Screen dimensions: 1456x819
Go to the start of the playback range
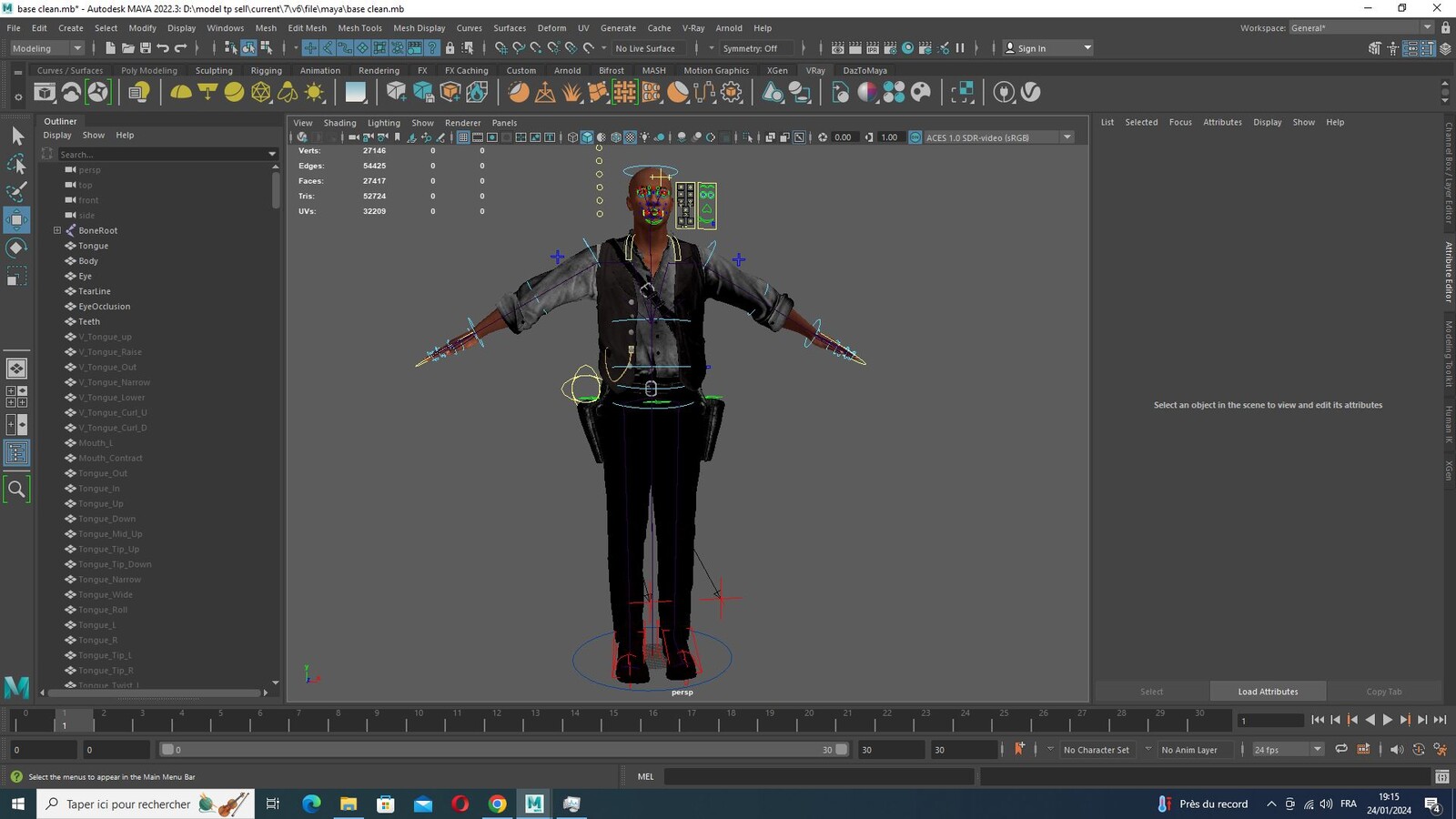[x=1318, y=720]
